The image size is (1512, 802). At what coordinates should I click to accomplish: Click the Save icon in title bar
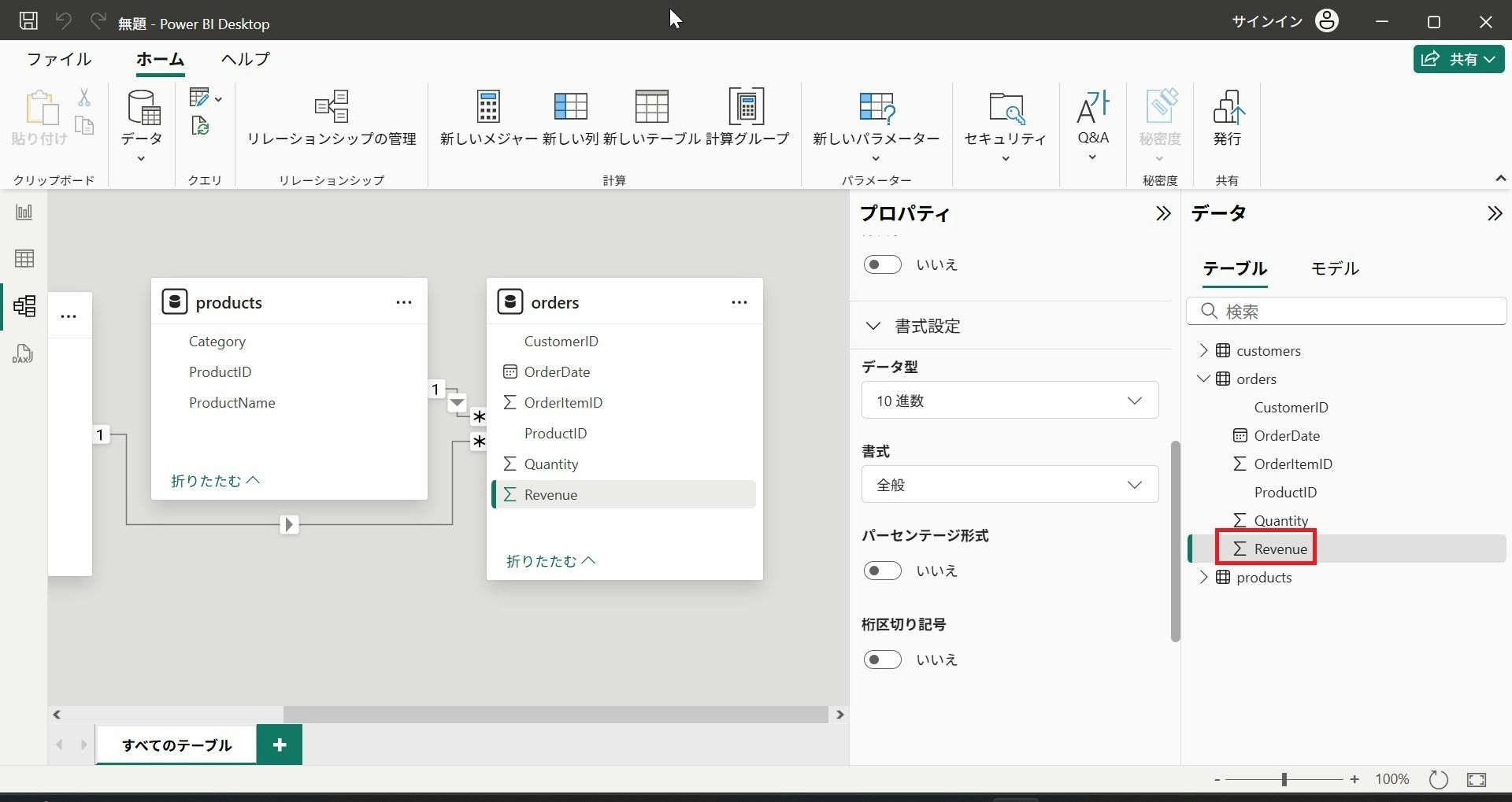tap(28, 21)
